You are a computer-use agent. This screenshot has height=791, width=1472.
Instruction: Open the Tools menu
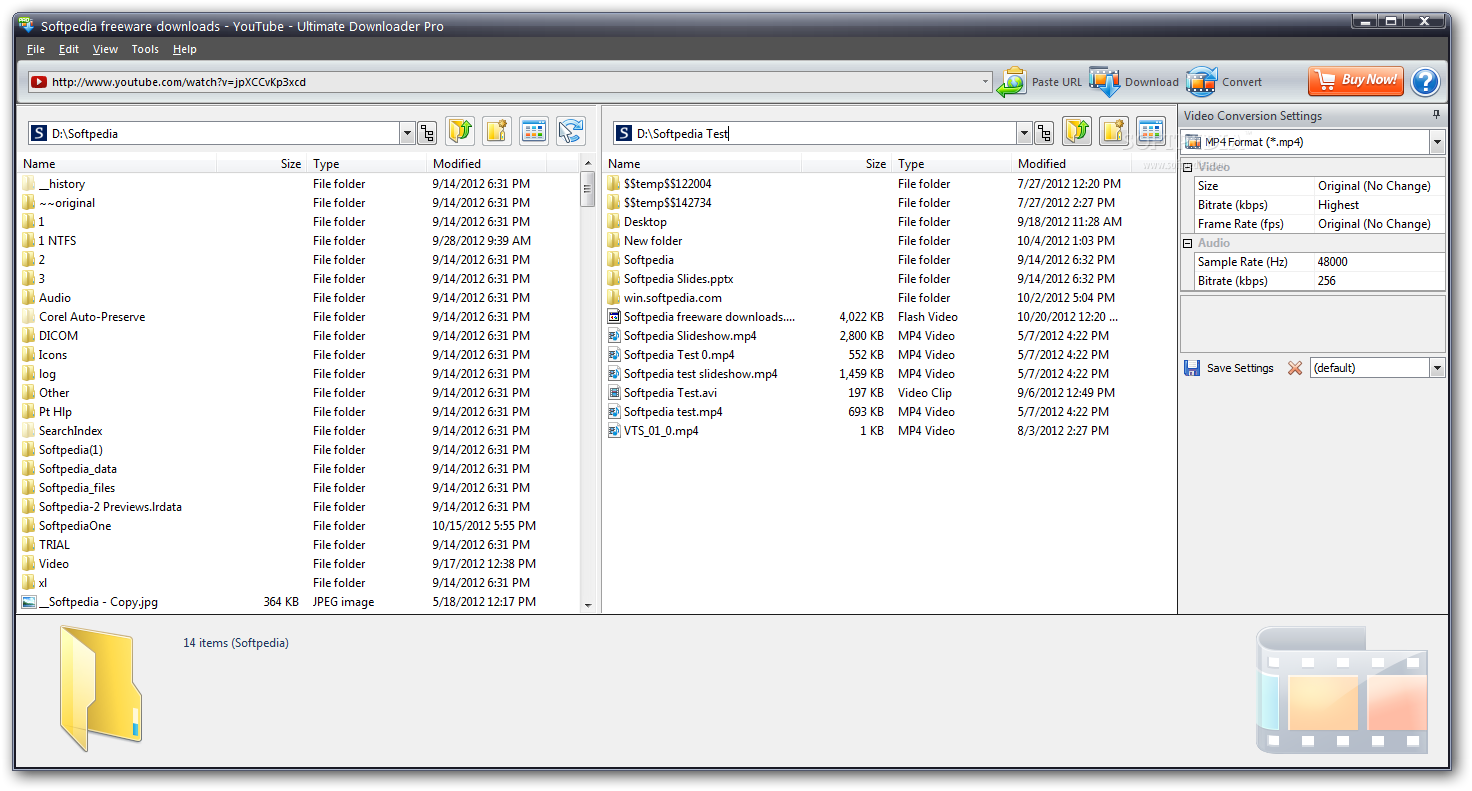tap(145, 49)
